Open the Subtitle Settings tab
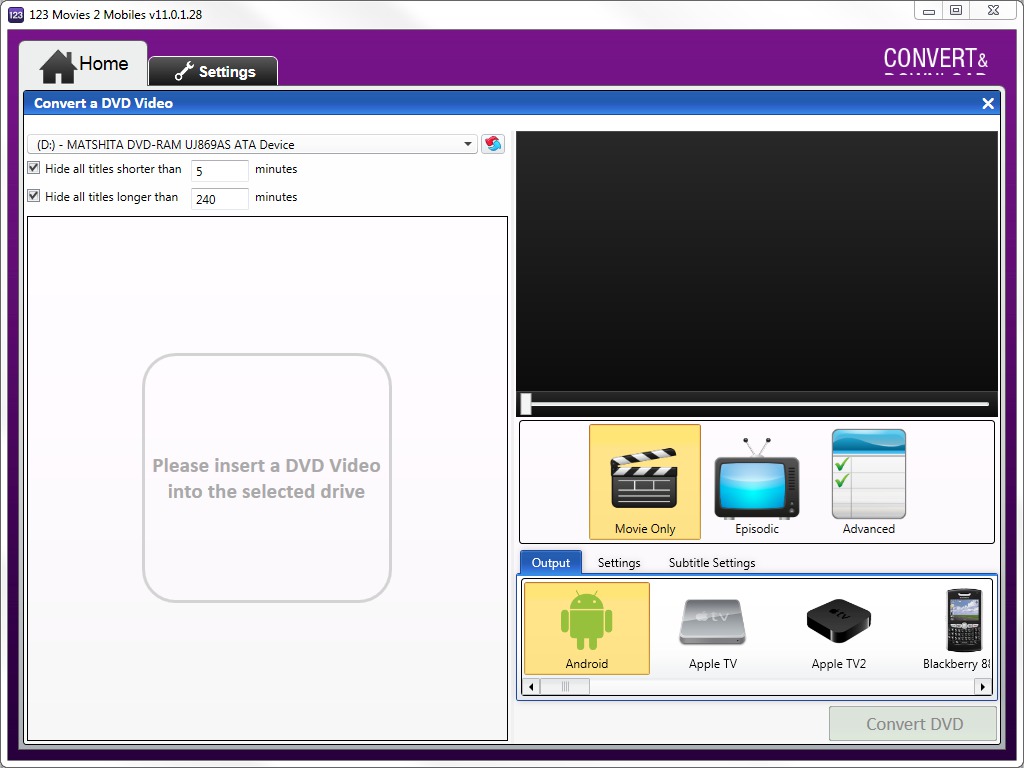This screenshot has height=768, width=1024. tap(712, 562)
